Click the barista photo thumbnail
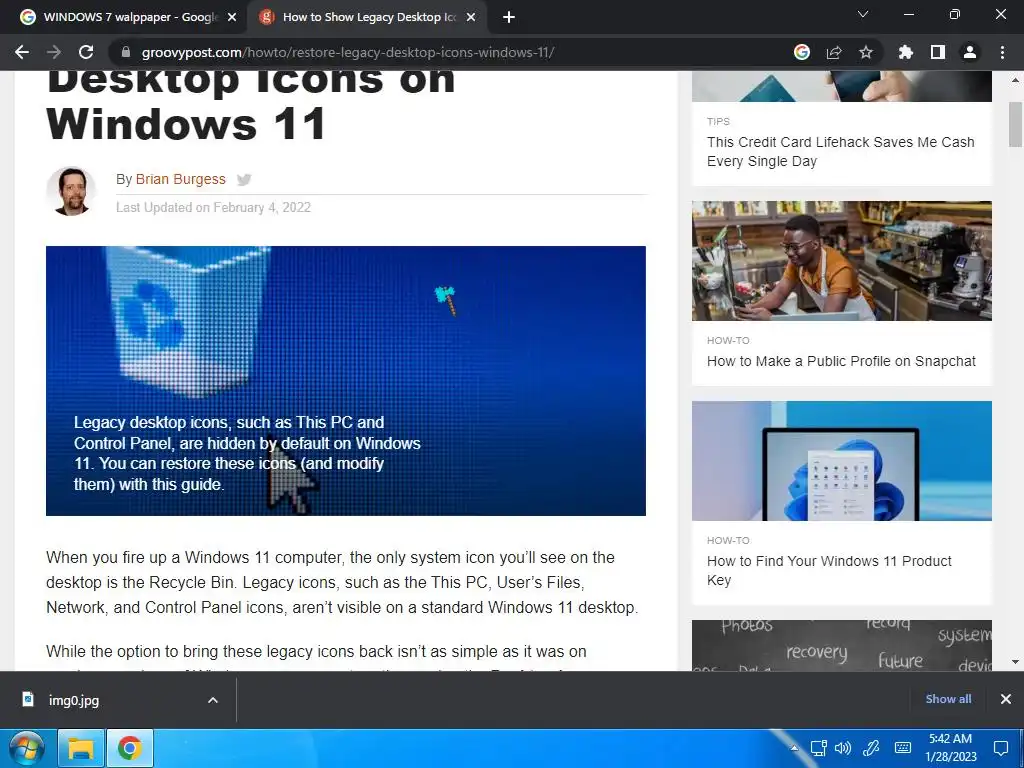The image size is (1024, 768). [842, 261]
